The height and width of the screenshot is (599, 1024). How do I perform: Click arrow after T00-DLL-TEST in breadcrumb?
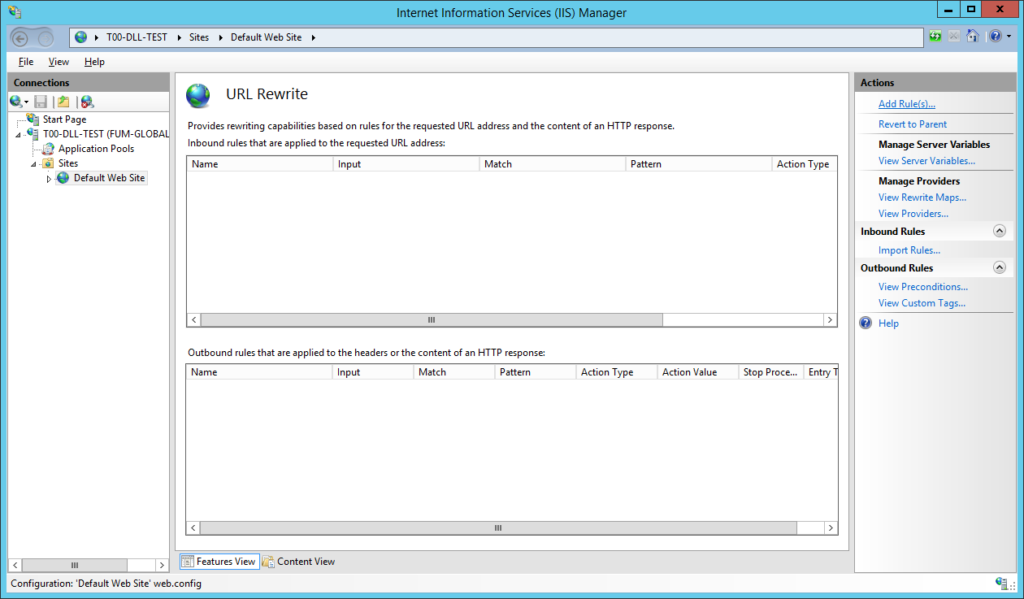click(178, 38)
